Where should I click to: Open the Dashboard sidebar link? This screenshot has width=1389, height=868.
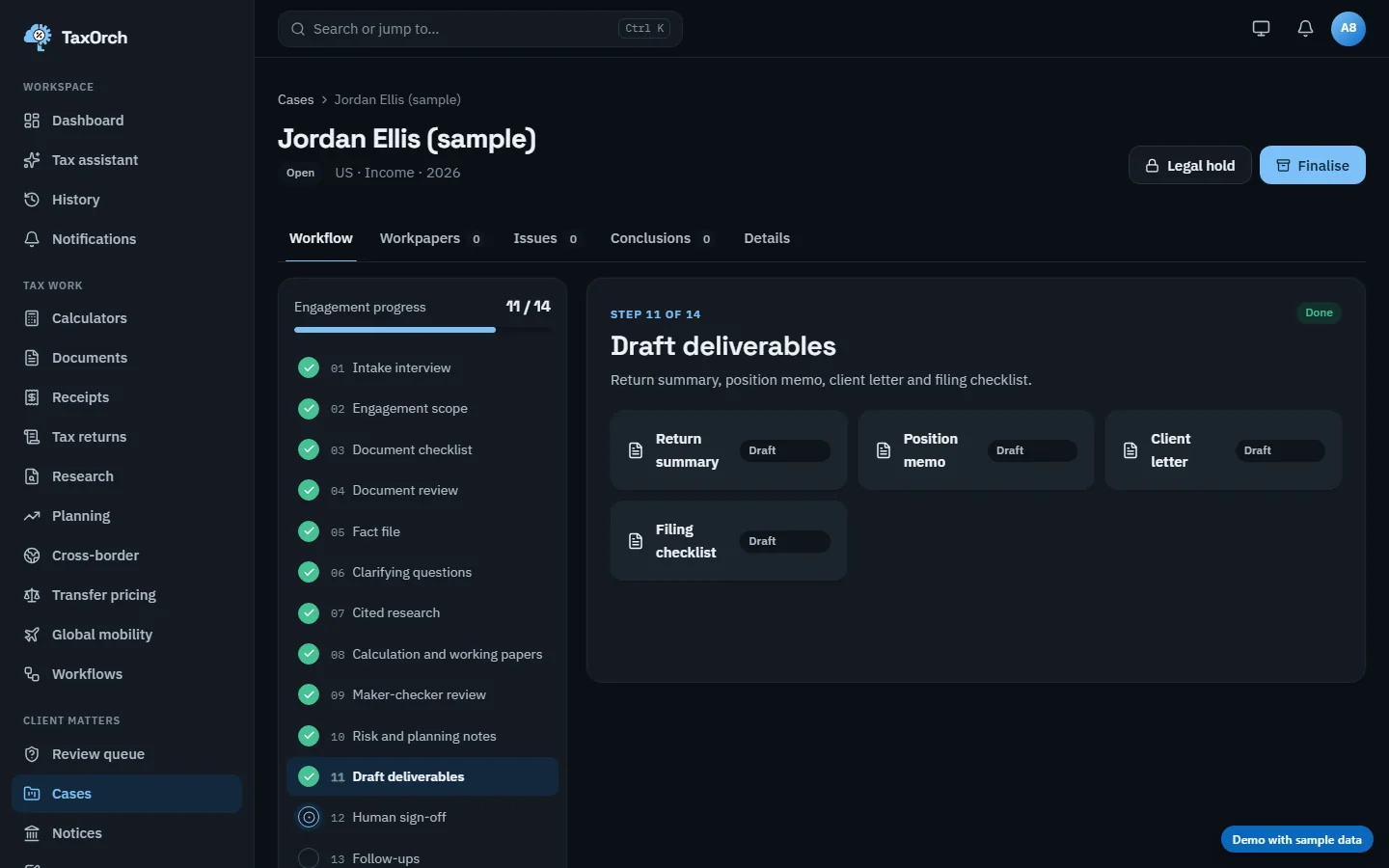pos(126,121)
